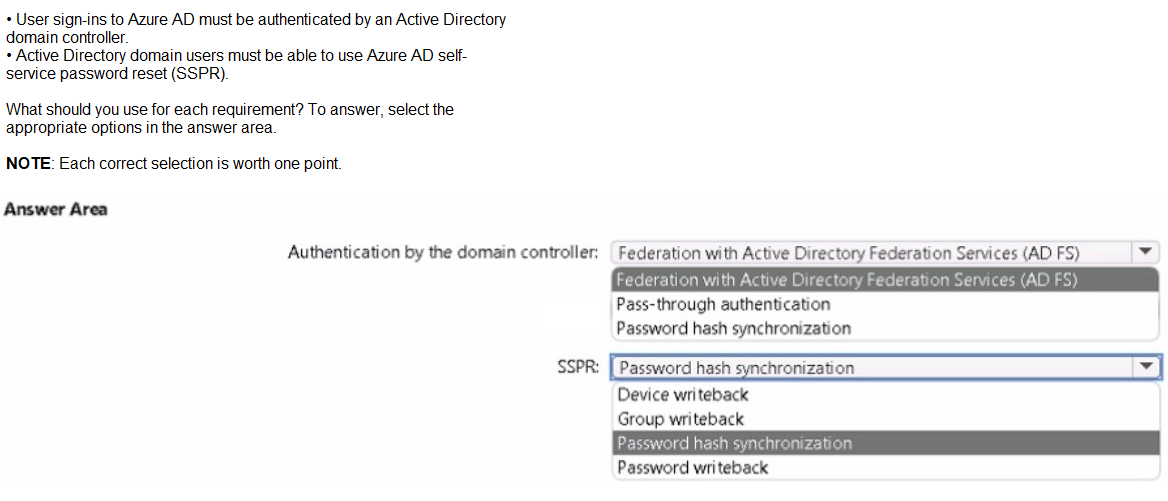
Task: Pick Password hash synchronization in authentication list
Action: point(885,328)
